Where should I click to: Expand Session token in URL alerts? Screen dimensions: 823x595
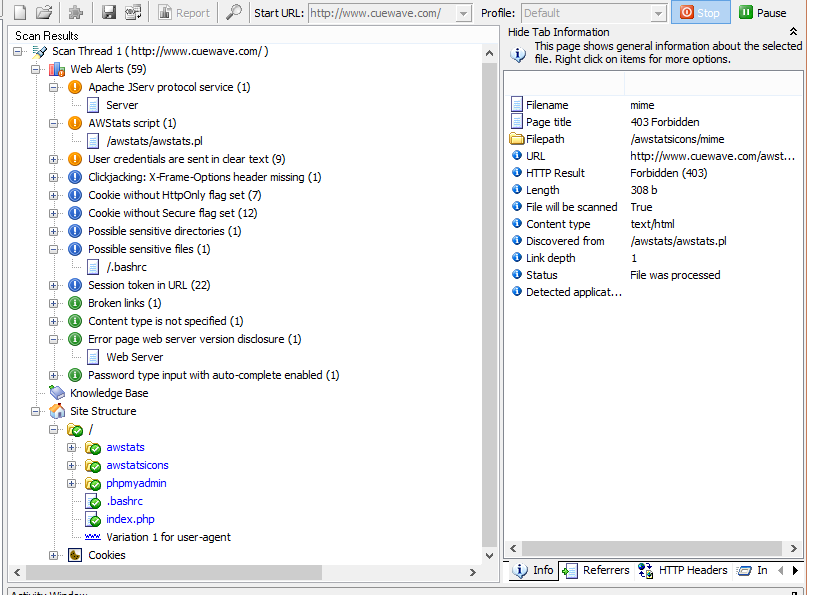click(x=54, y=285)
